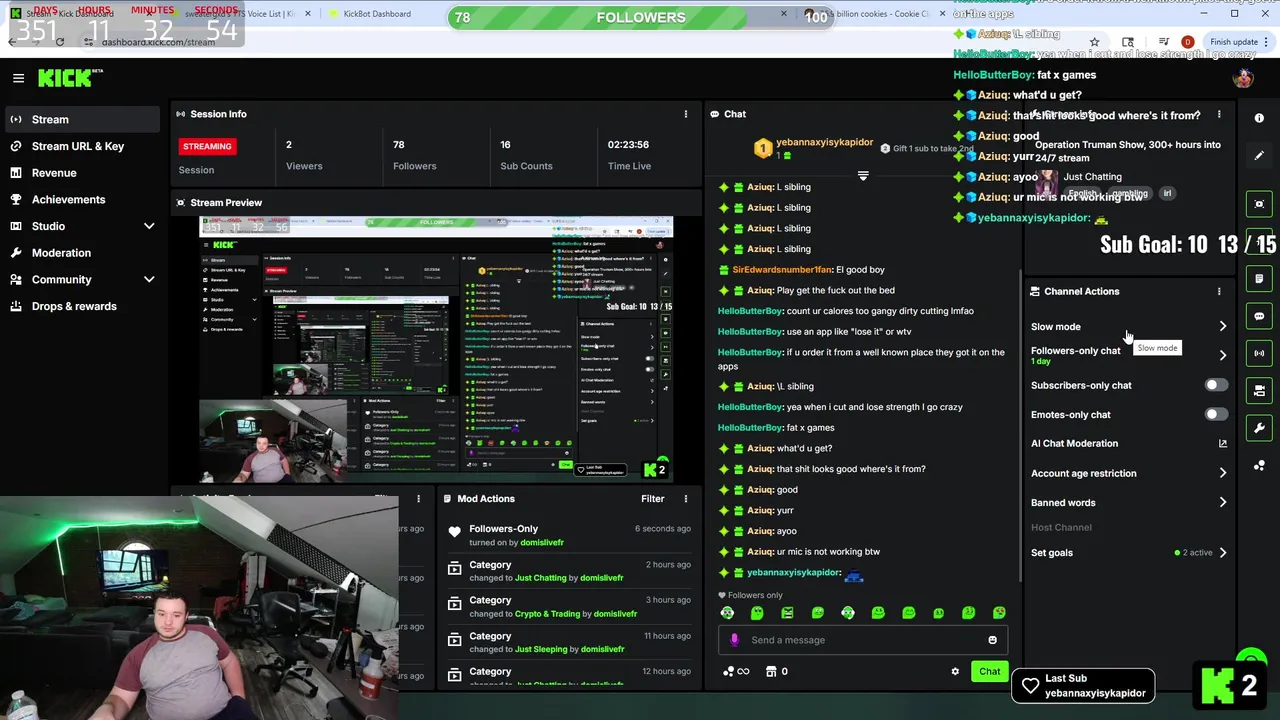The image size is (1280, 720).
Task: Click the profile avatar at top right
Action: pyautogui.click(x=1243, y=78)
